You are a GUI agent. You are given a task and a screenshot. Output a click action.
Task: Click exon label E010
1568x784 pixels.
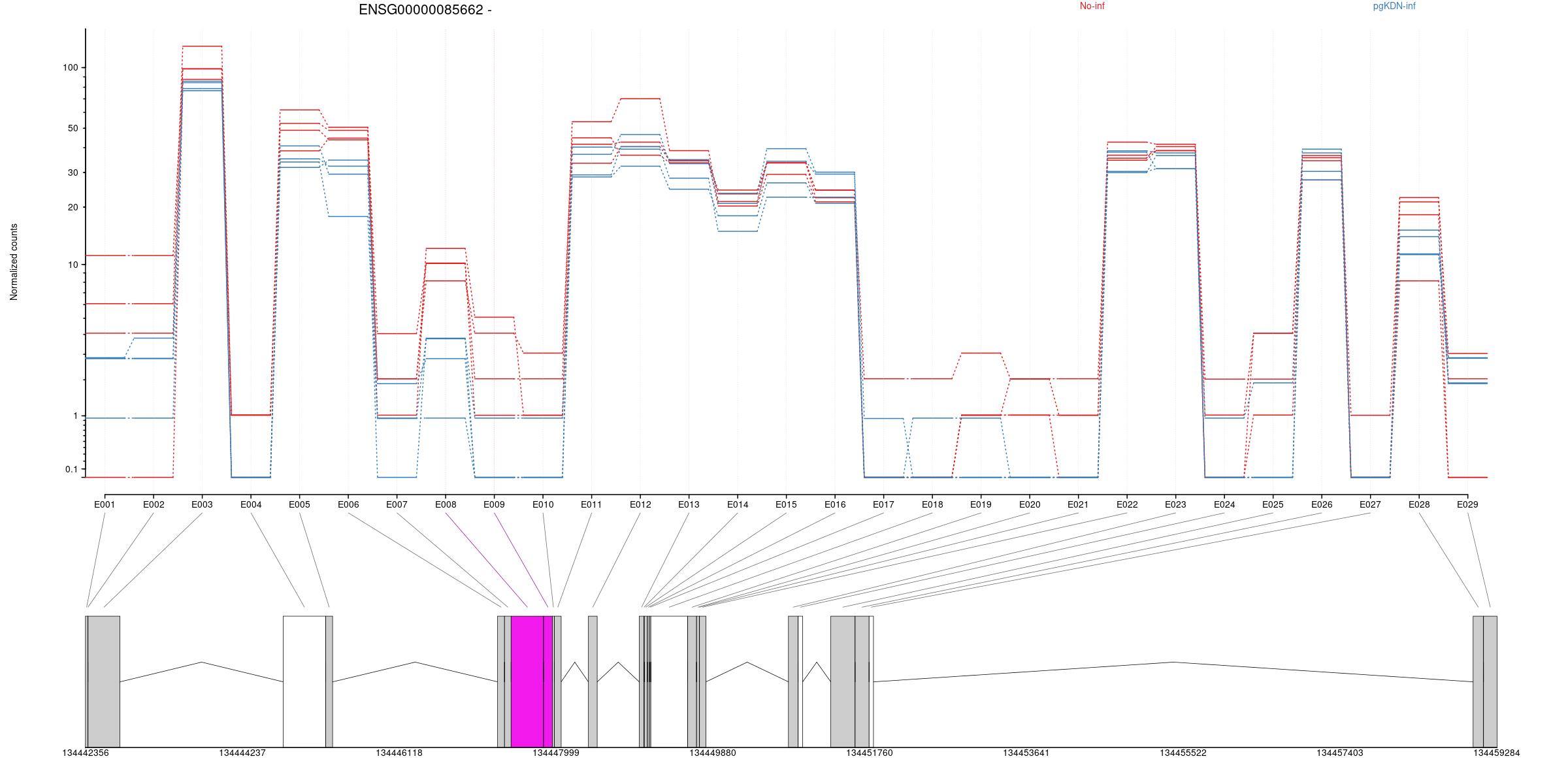(543, 504)
